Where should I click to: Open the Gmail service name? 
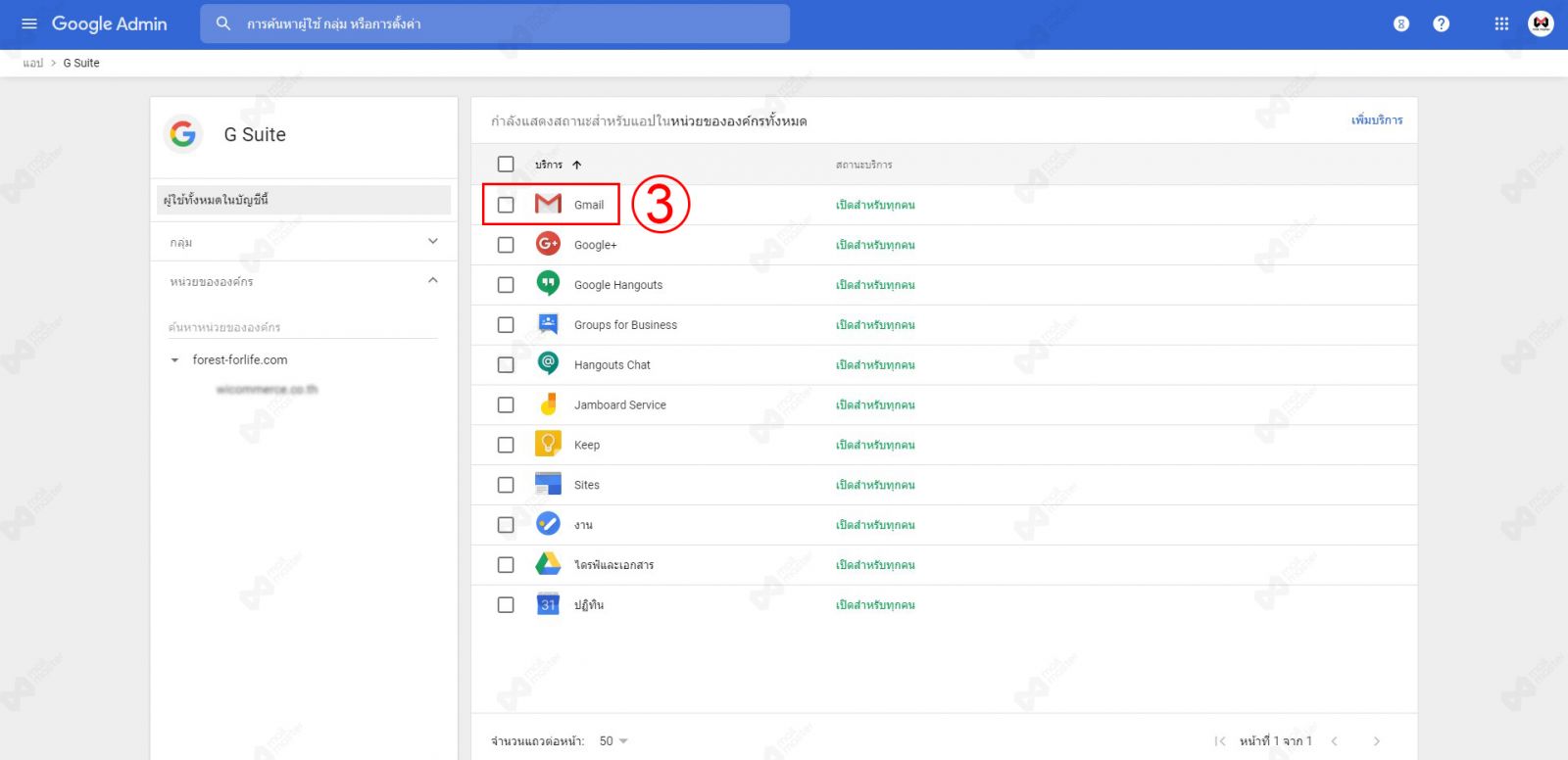click(x=589, y=205)
